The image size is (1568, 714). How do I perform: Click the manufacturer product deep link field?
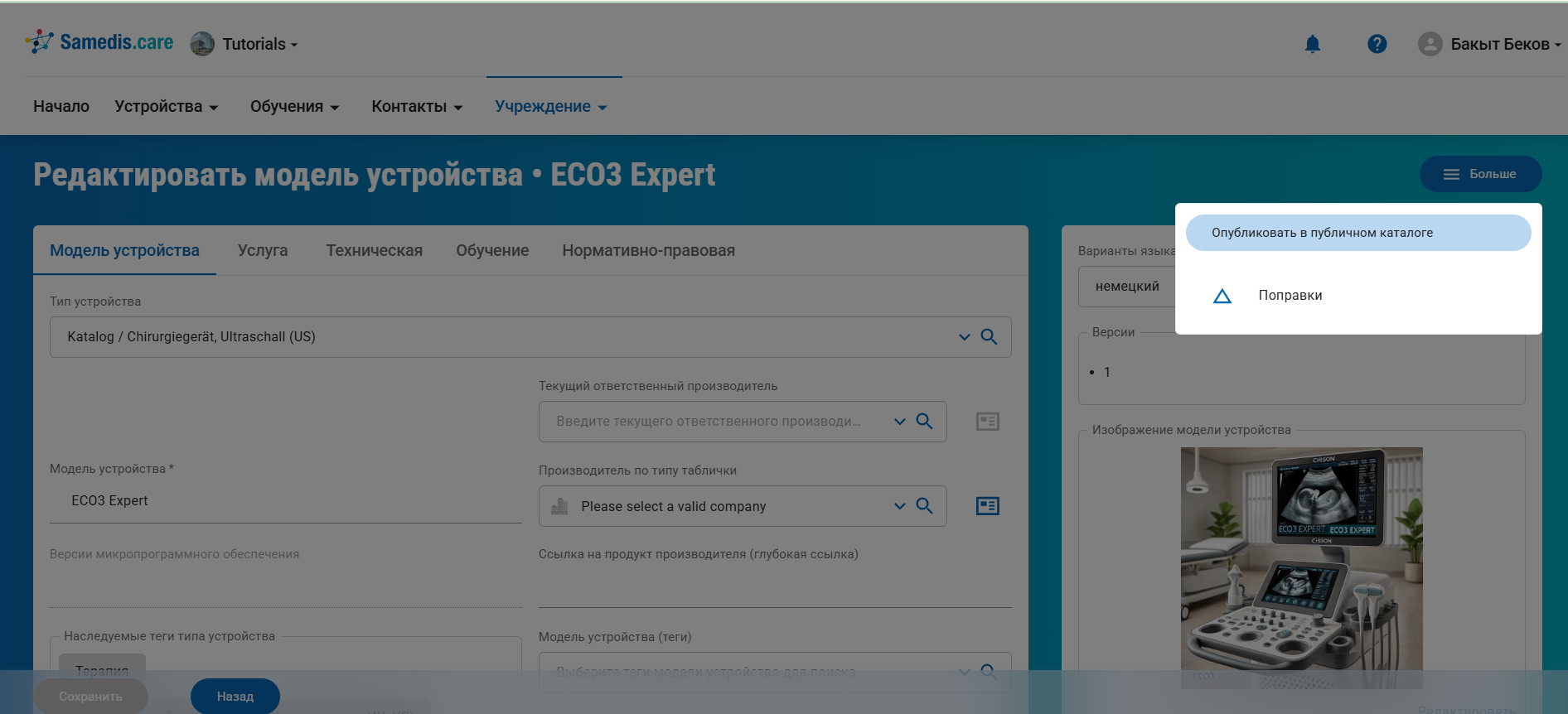(775, 587)
